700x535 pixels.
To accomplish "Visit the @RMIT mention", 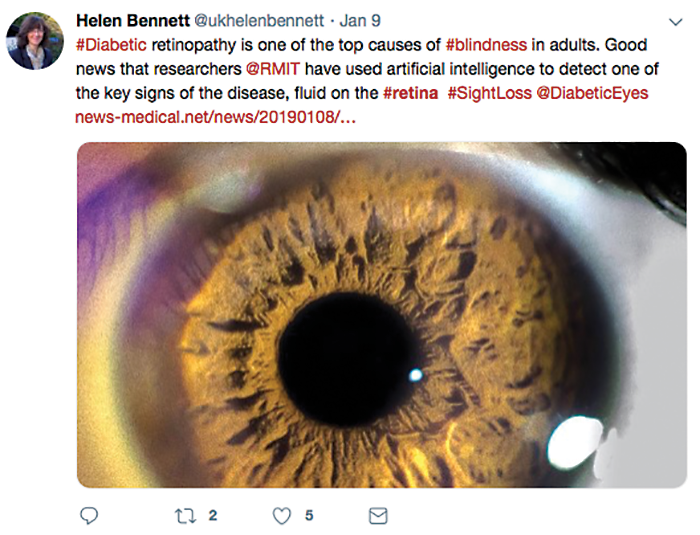I will [x=273, y=69].
